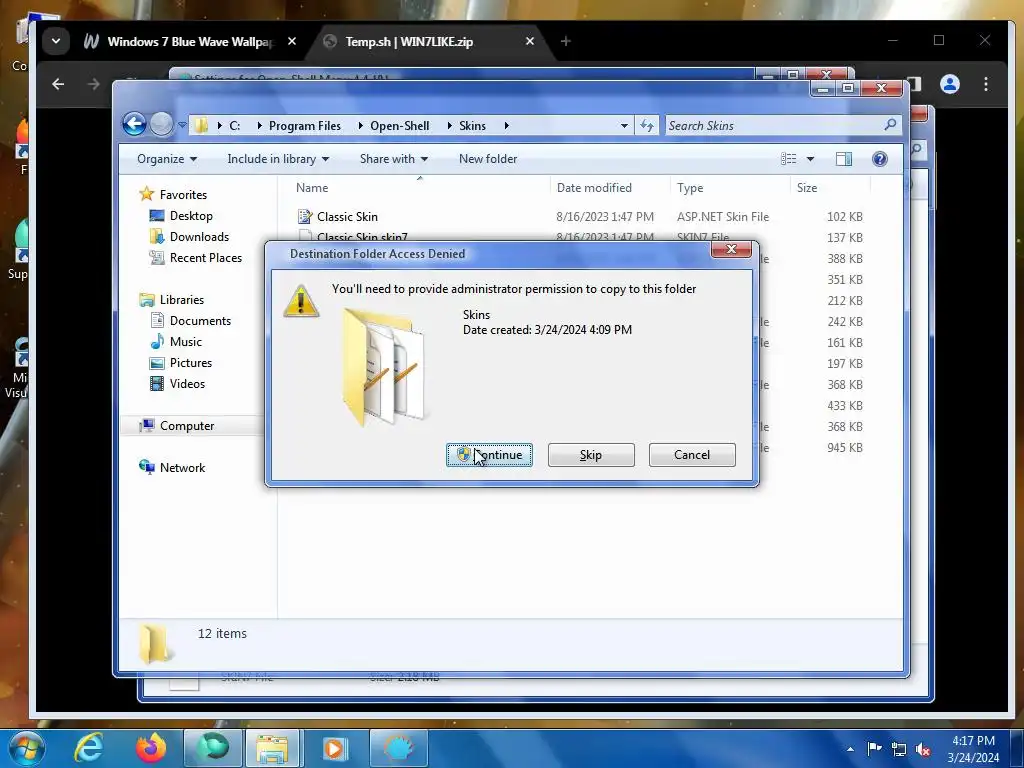
Task: Click Skip in the Access Denied dialog
Action: tap(591, 455)
